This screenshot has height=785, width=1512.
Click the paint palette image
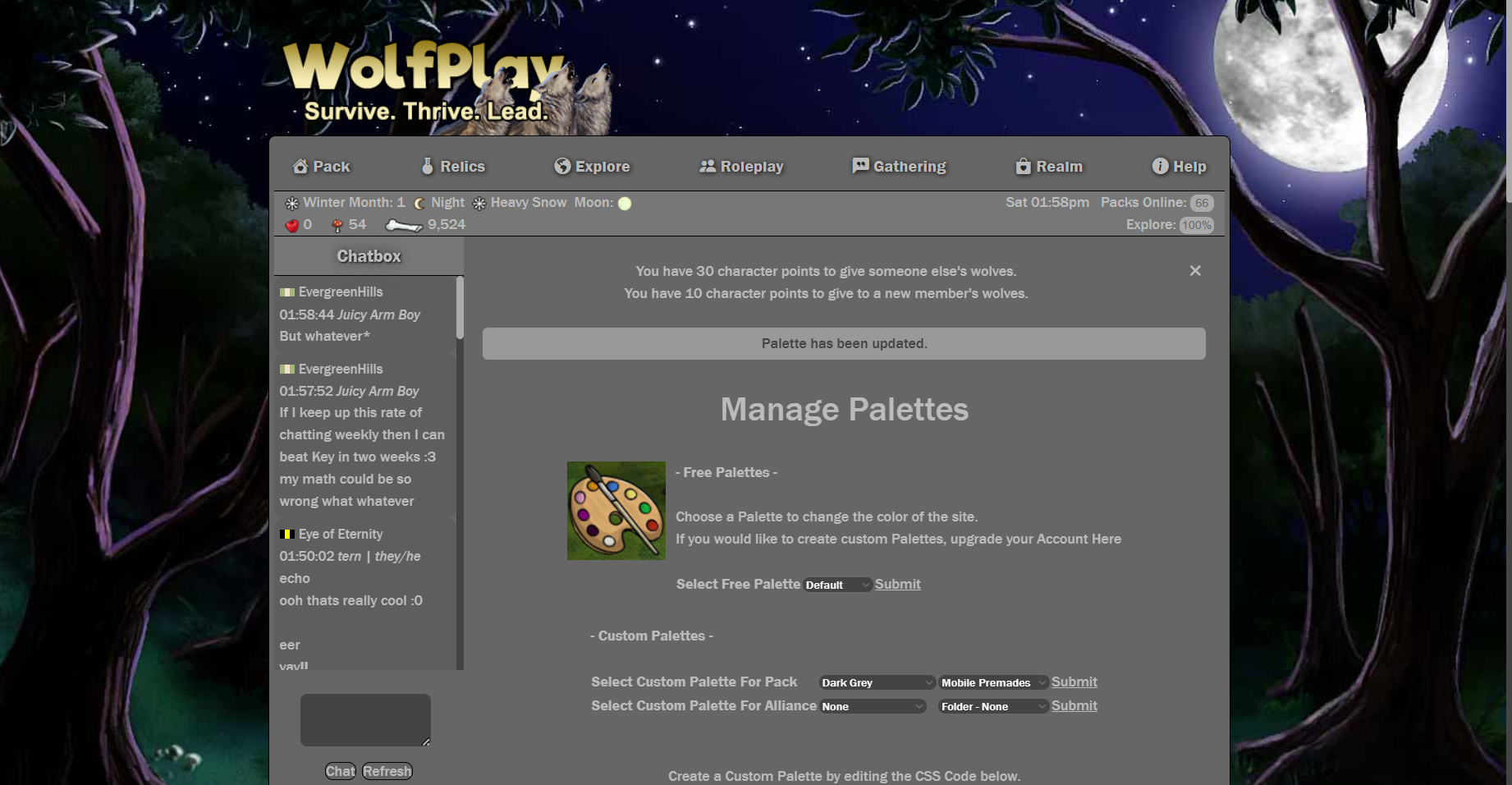616,511
